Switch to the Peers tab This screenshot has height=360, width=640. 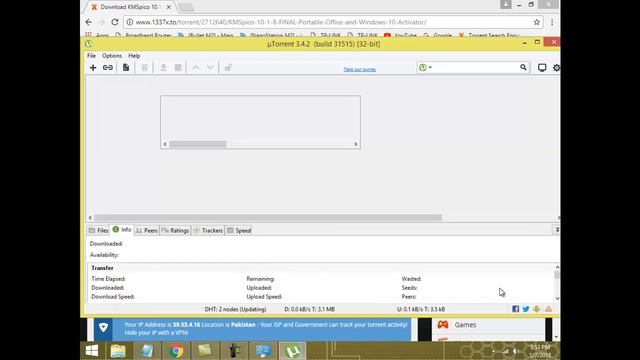pos(147,230)
